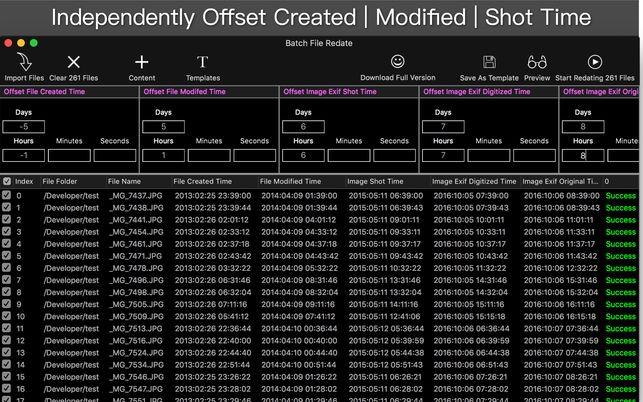Click Hours field in Offset File Created Time
This screenshot has width=643, height=402.
(23, 155)
